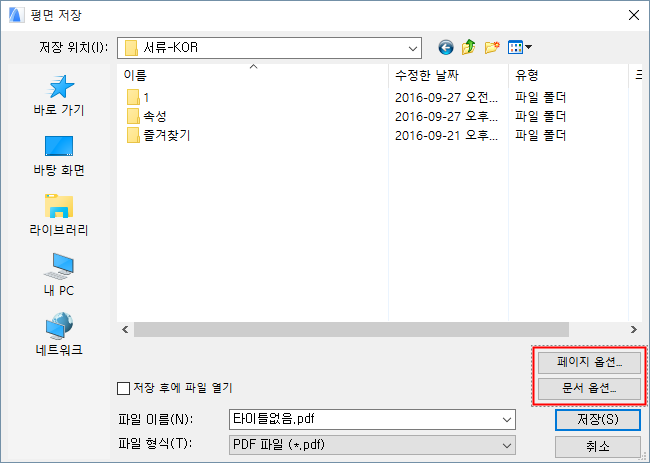Image resolution: width=650 pixels, height=463 pixels.
Task: Open the view menu icon
Action: coord(520,48)
